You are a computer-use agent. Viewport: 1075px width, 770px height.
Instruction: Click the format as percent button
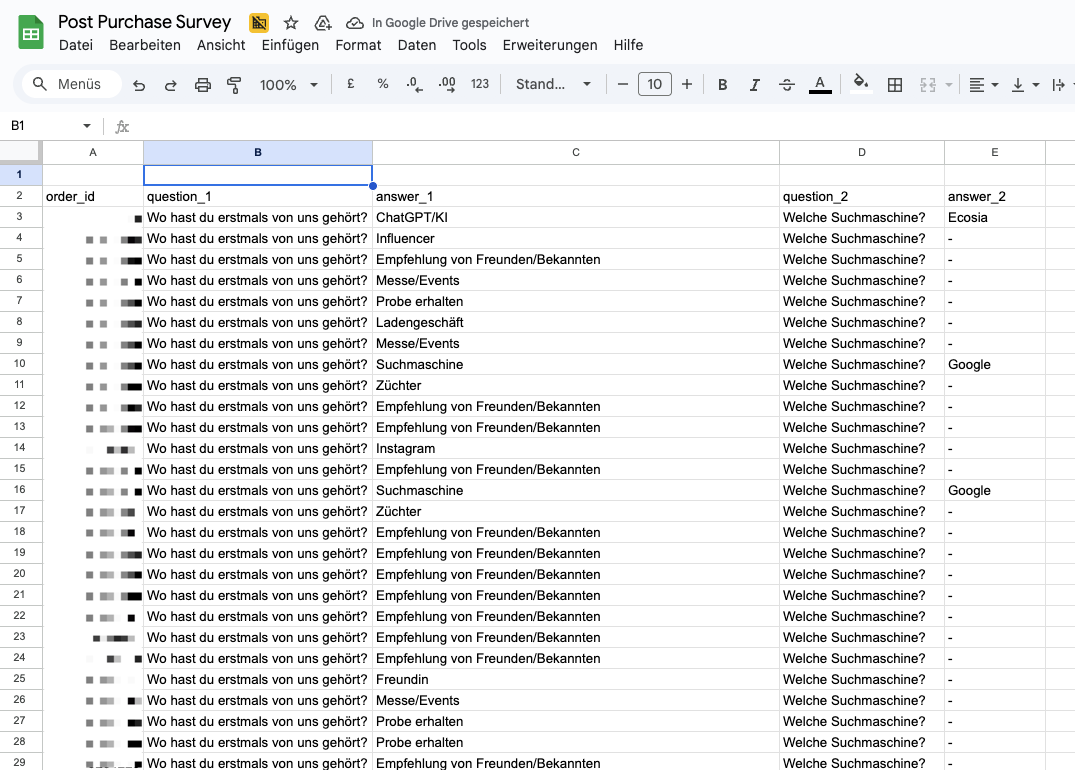coord(383,85)
